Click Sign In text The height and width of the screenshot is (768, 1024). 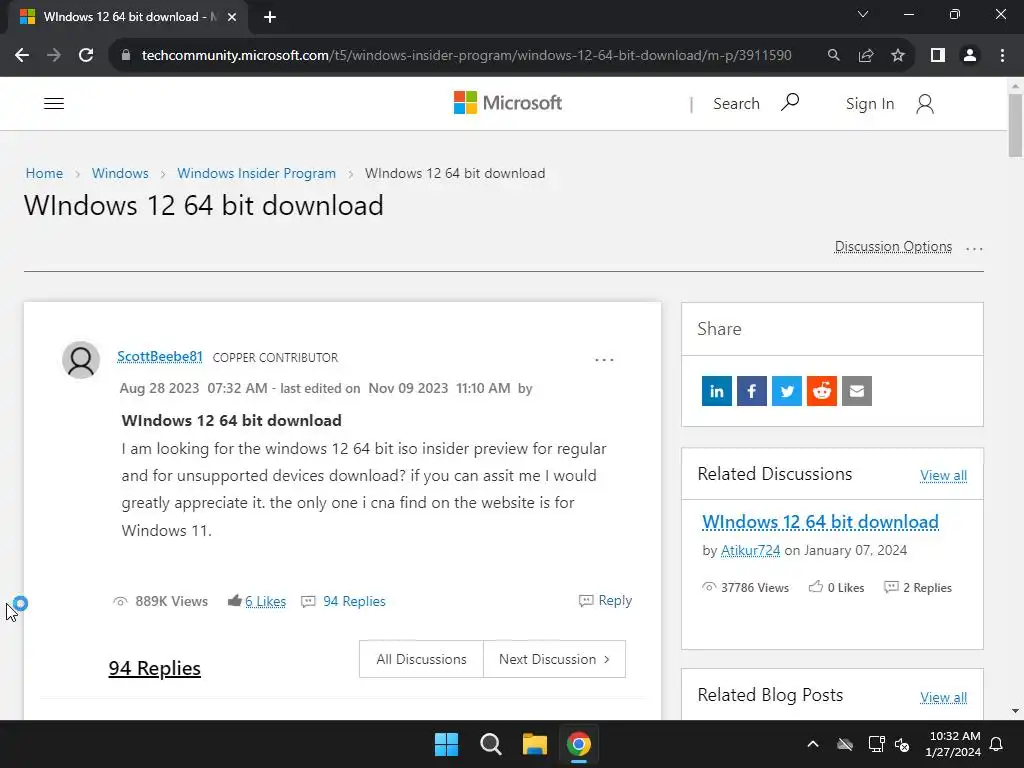[870, 104]
